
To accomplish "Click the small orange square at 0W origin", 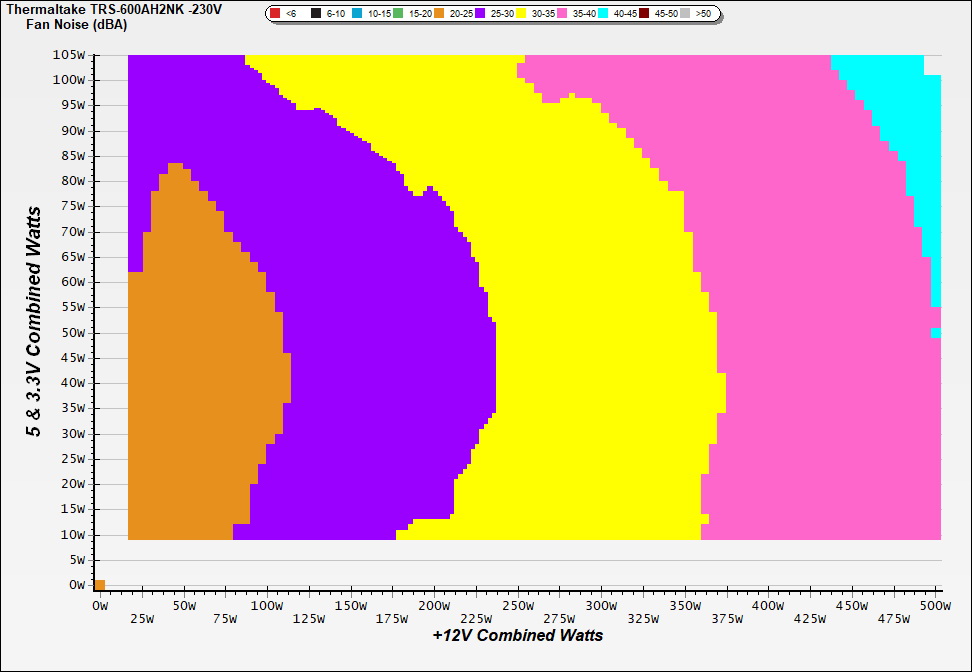I will coord(99,585).
